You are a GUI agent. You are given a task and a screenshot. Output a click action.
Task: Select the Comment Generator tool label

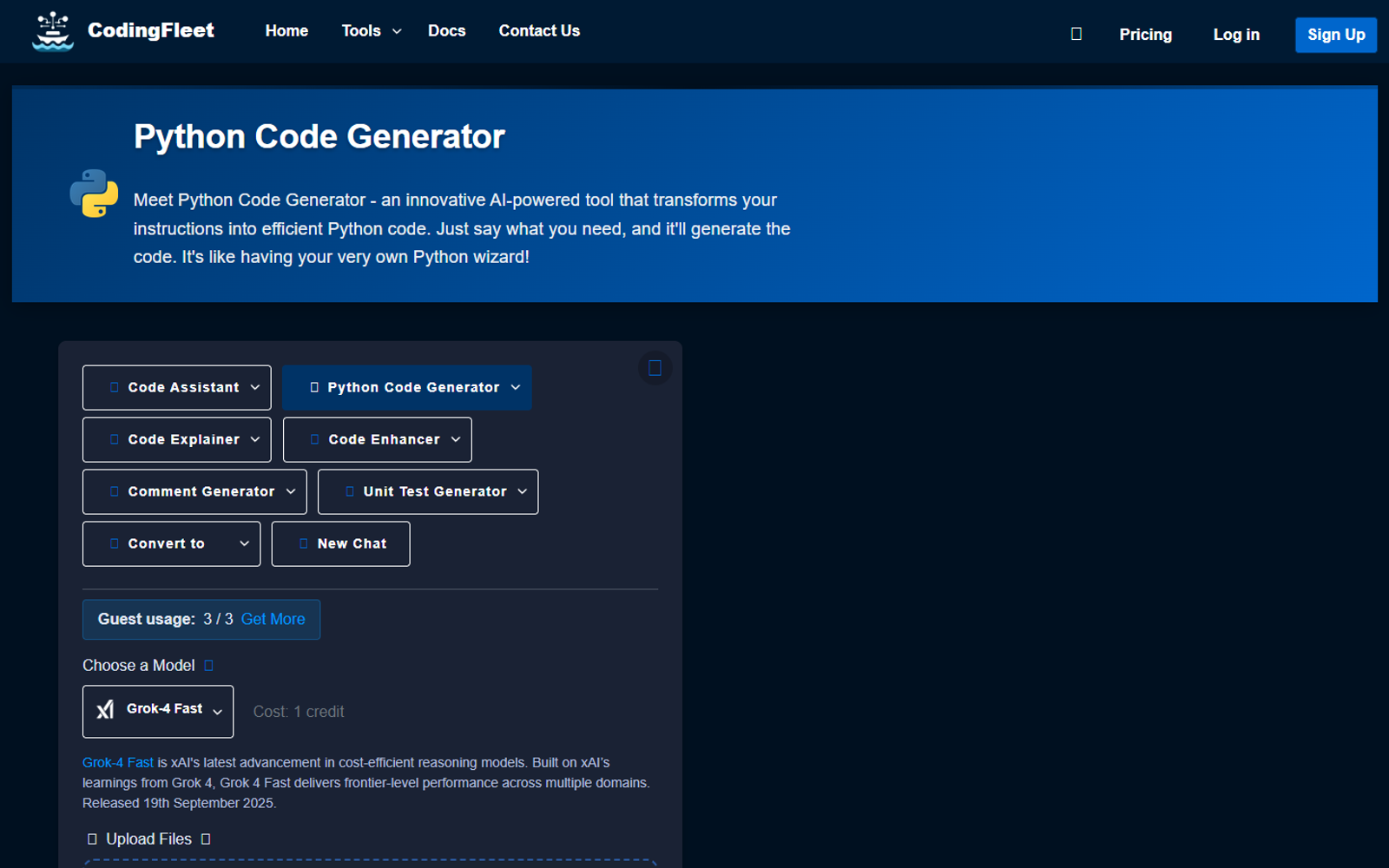pos(201,491)
